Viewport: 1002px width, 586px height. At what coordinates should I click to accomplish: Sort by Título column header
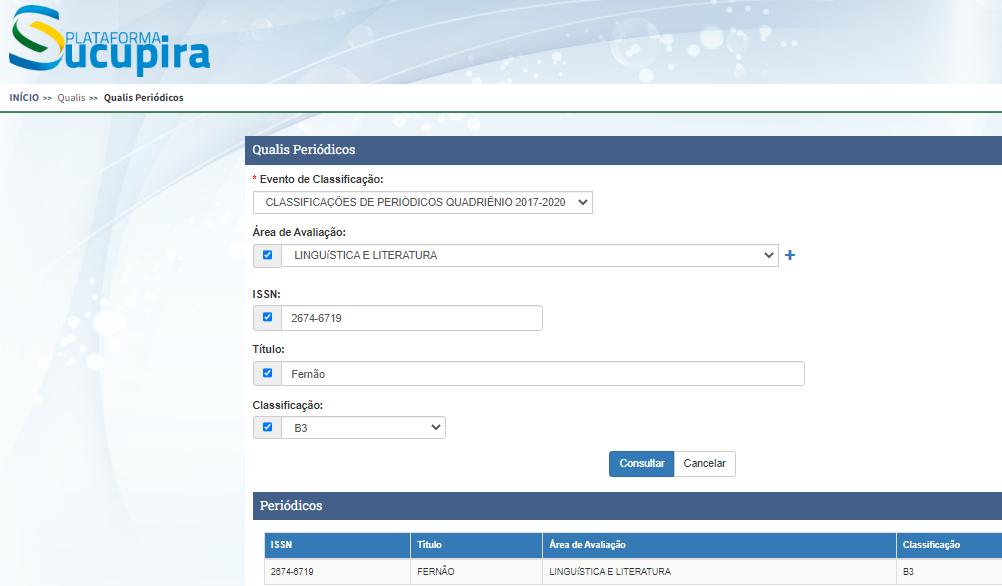pyautogui.click(x=477, y=545)
